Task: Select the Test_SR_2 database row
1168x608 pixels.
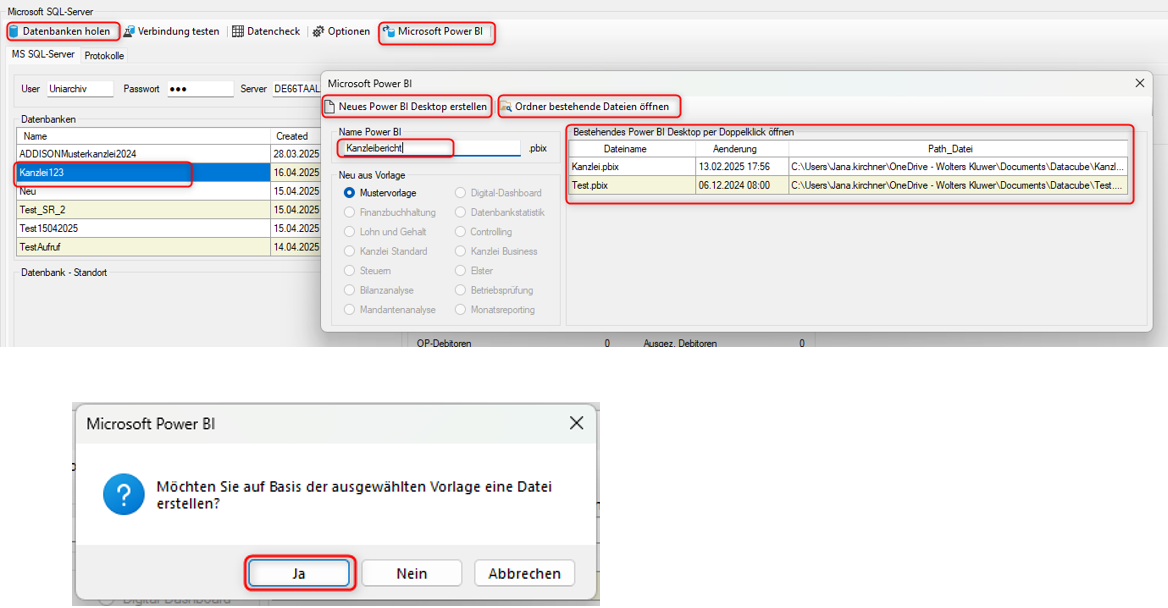Action: click(x=169, y=209)
